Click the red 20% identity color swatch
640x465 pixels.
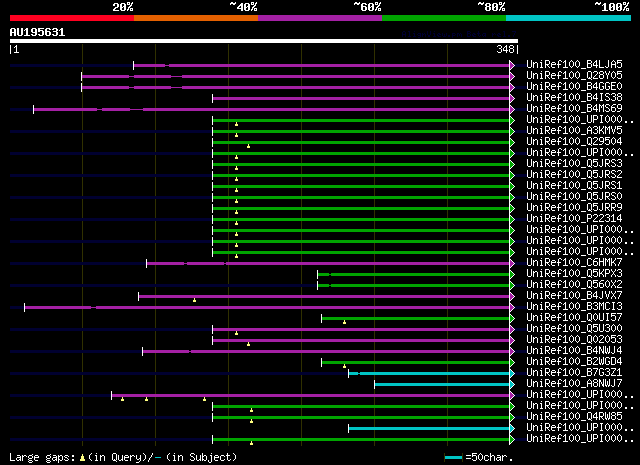(72, 18)
